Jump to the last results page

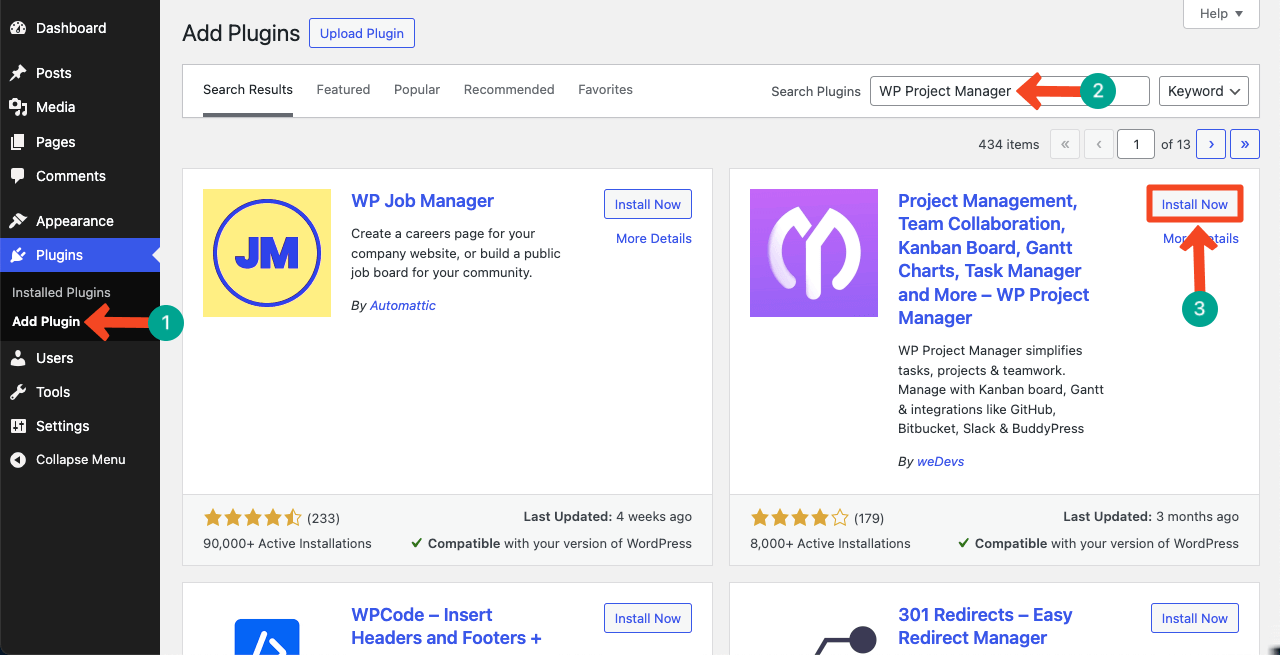pos(1245,144)
